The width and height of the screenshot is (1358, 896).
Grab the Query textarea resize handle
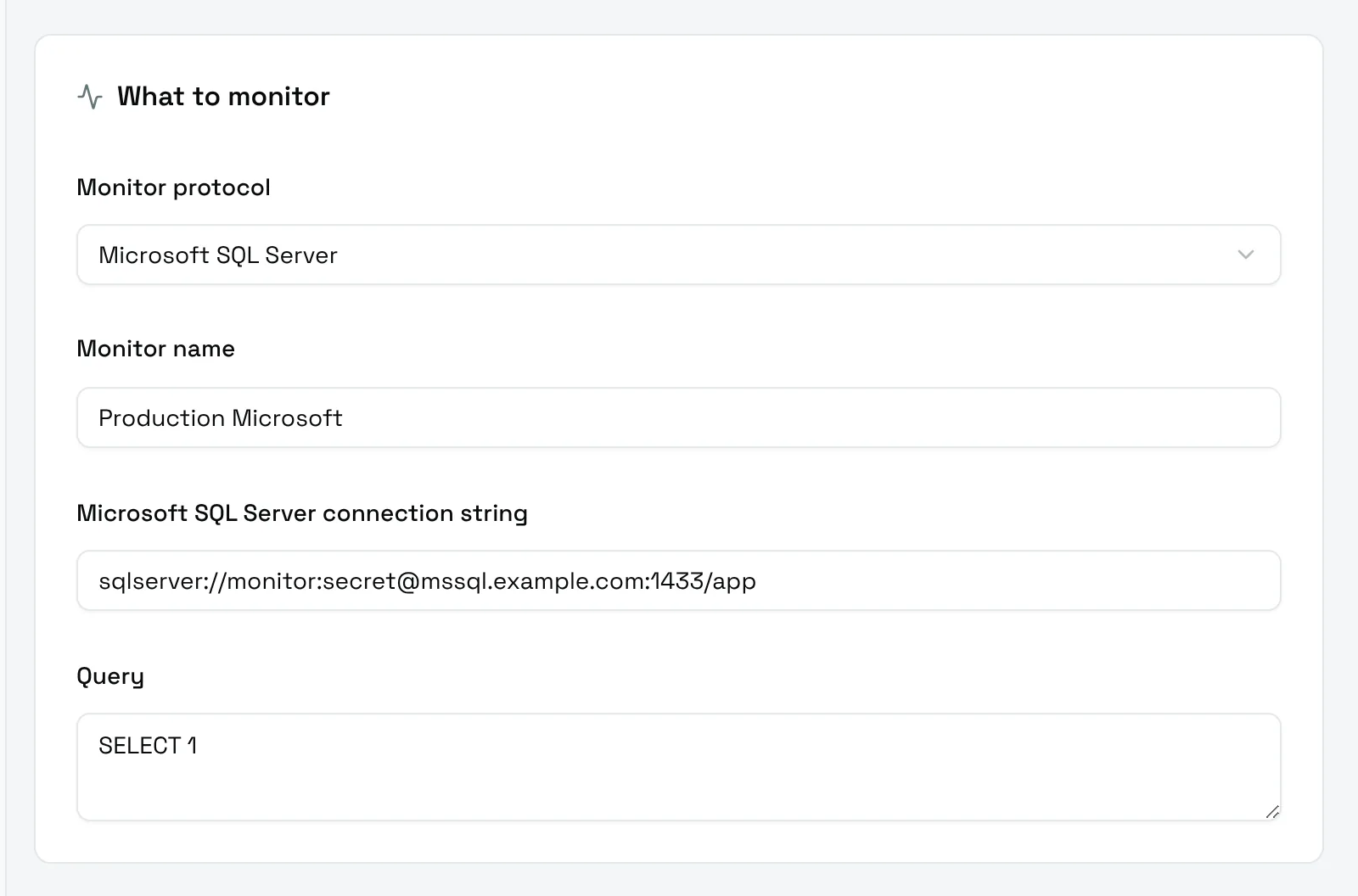(x=1271, y=812)
